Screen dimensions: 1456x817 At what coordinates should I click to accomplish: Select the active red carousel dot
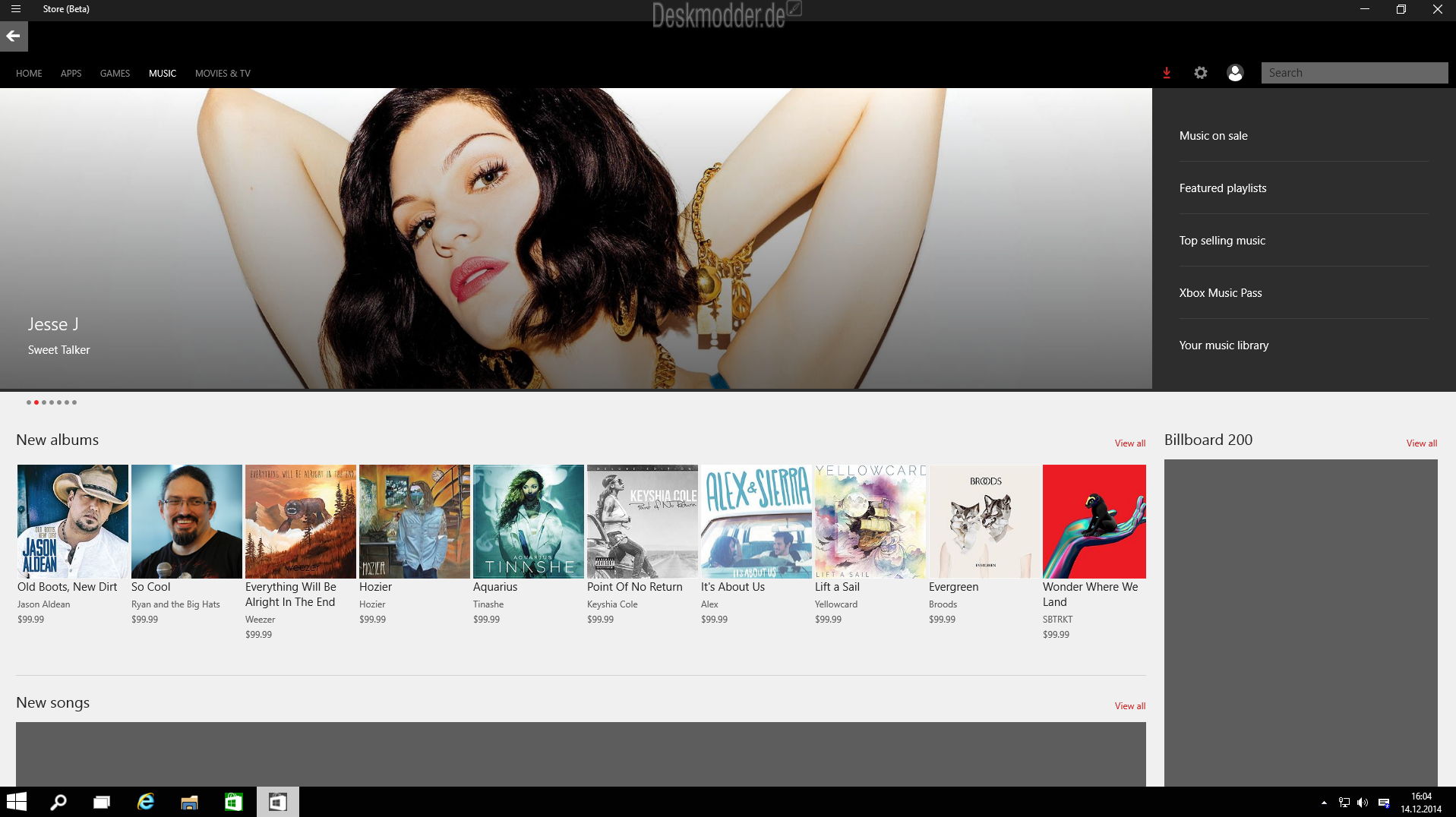36,402
